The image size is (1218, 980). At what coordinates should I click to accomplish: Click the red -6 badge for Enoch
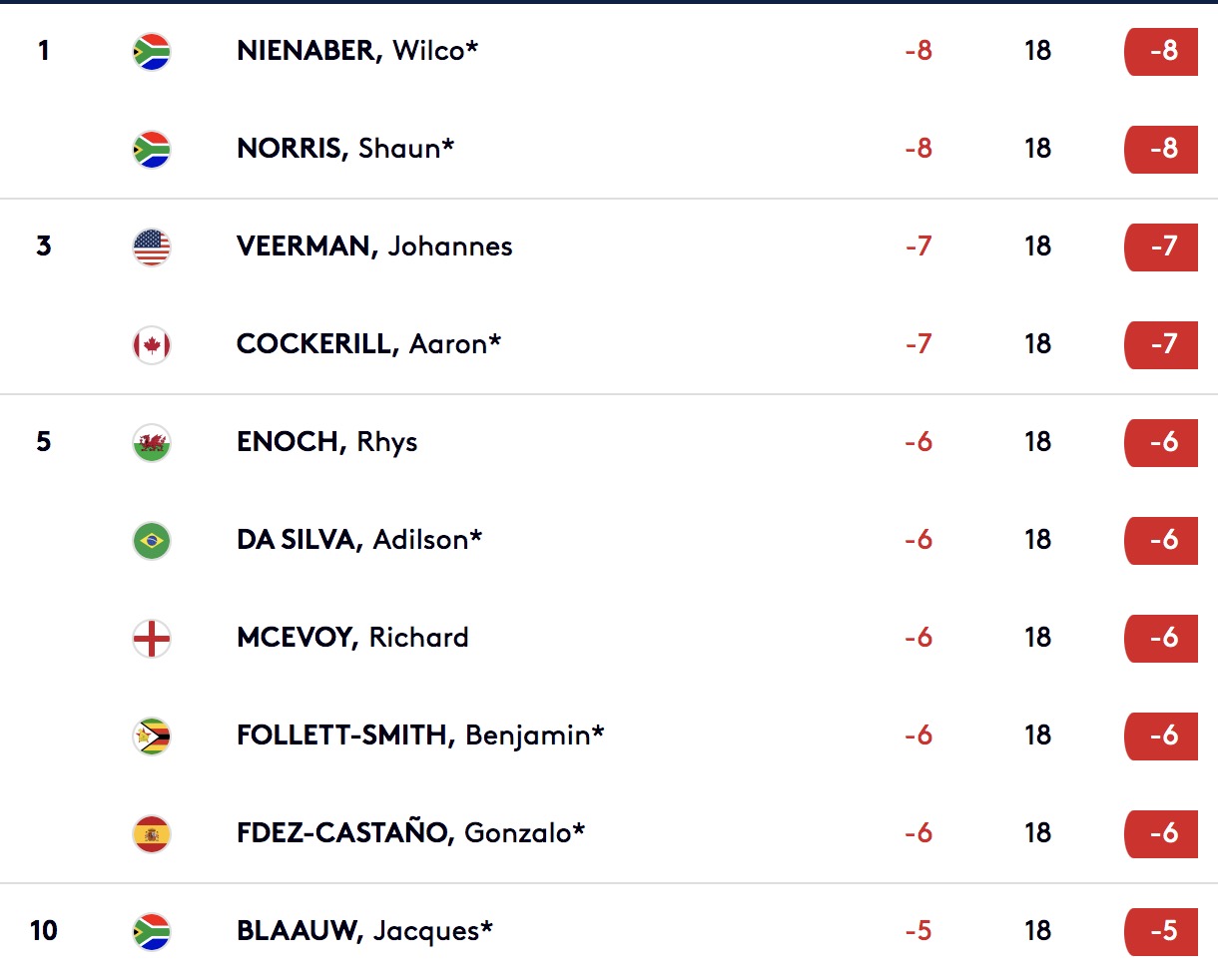[1161, 442]
